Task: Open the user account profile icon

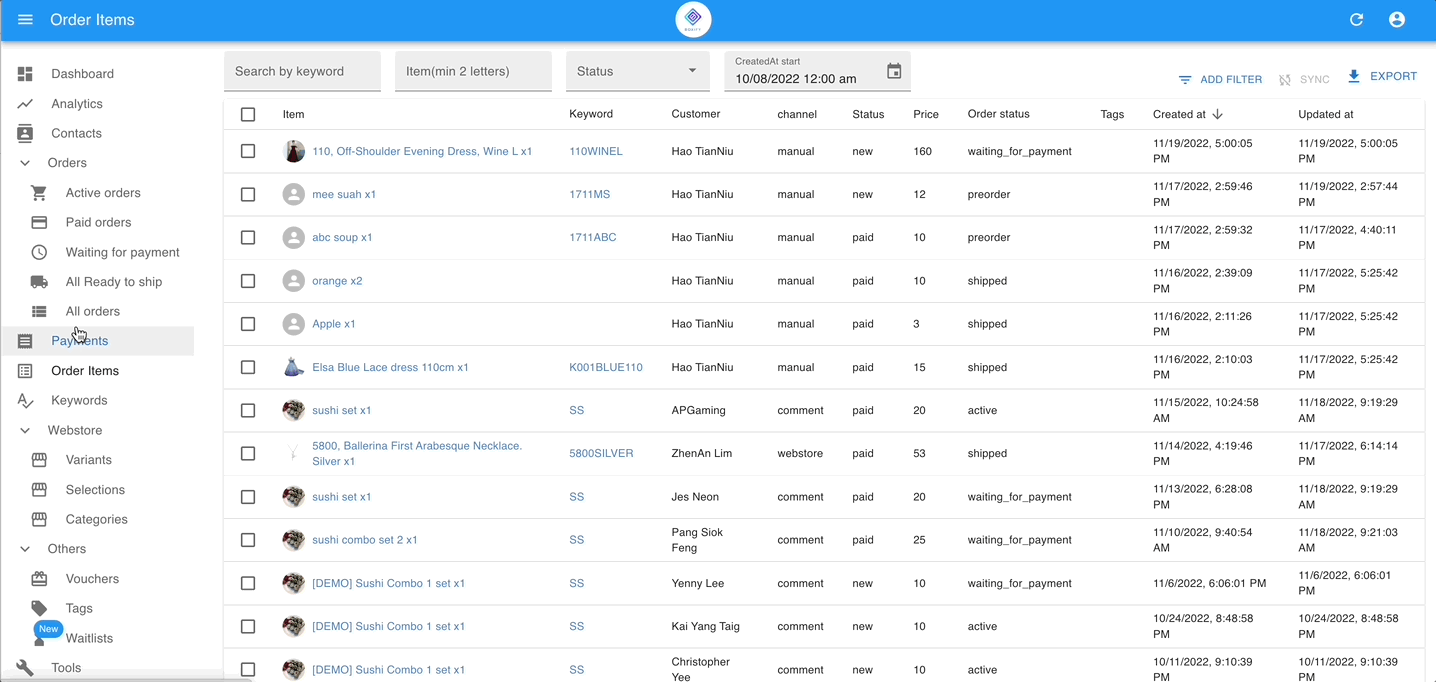Action: point(1397,20)
